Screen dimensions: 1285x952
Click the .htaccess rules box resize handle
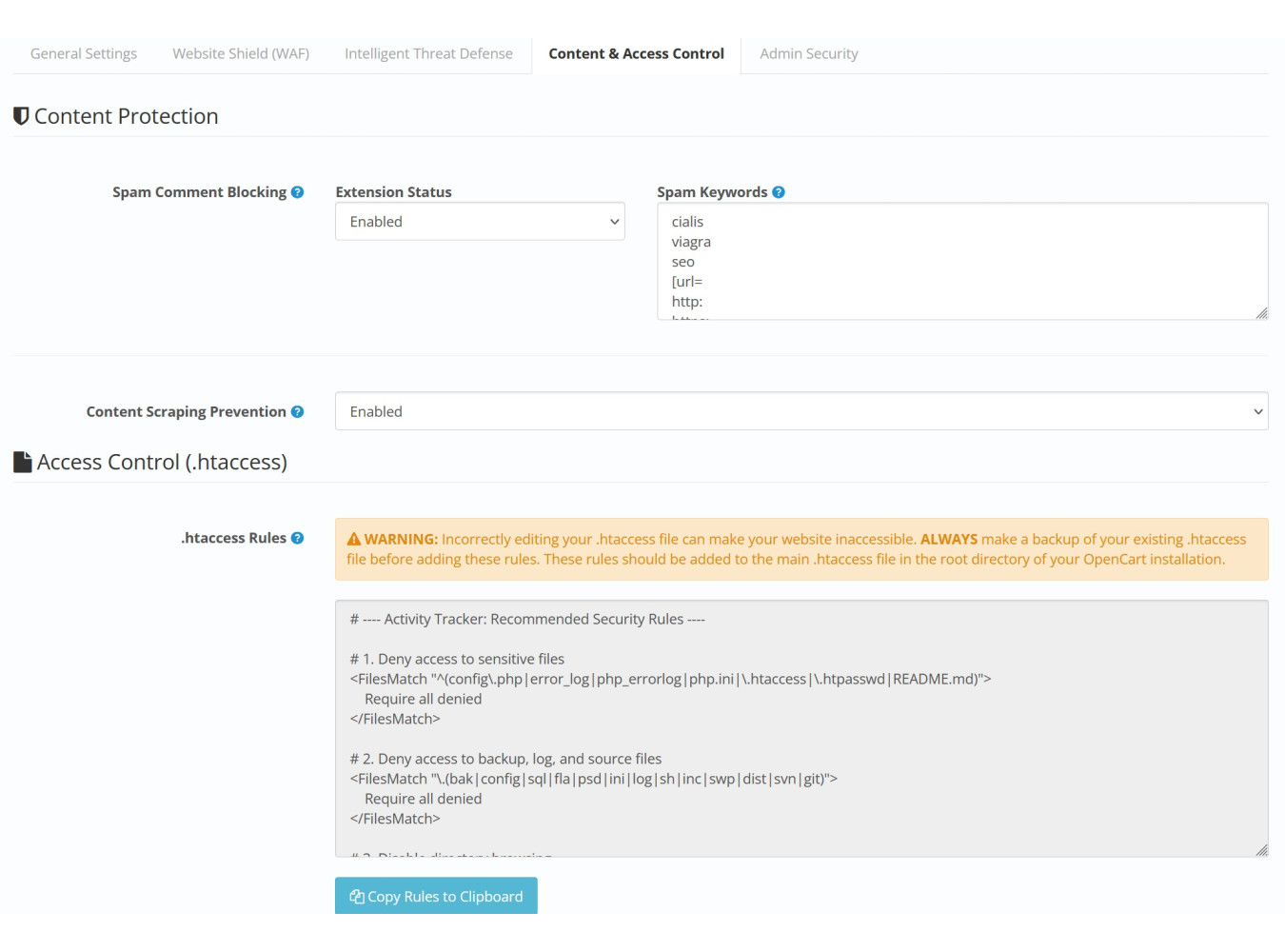(1261, 850)
